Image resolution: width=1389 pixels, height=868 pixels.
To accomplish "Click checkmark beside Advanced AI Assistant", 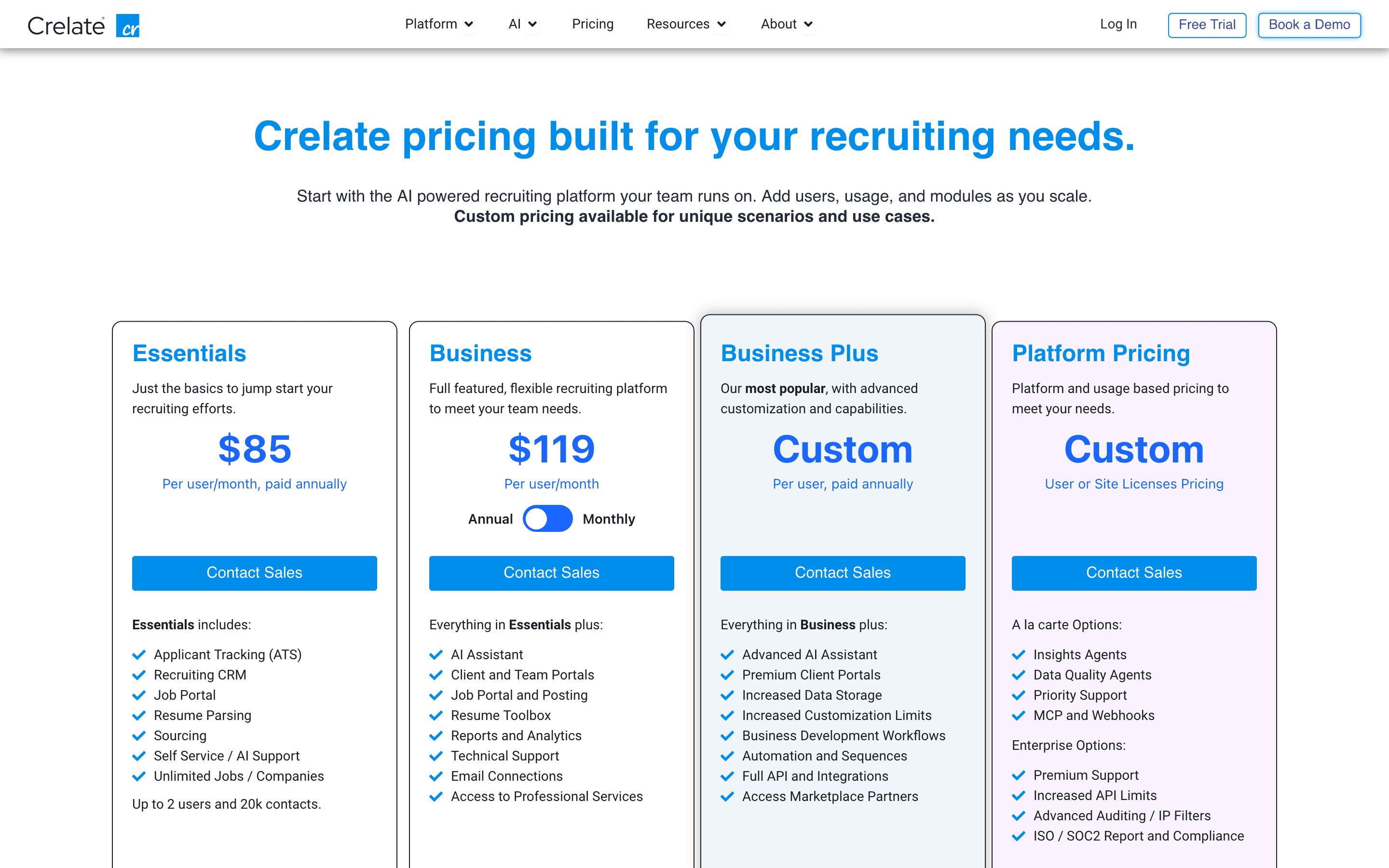I will click(727, 655).
